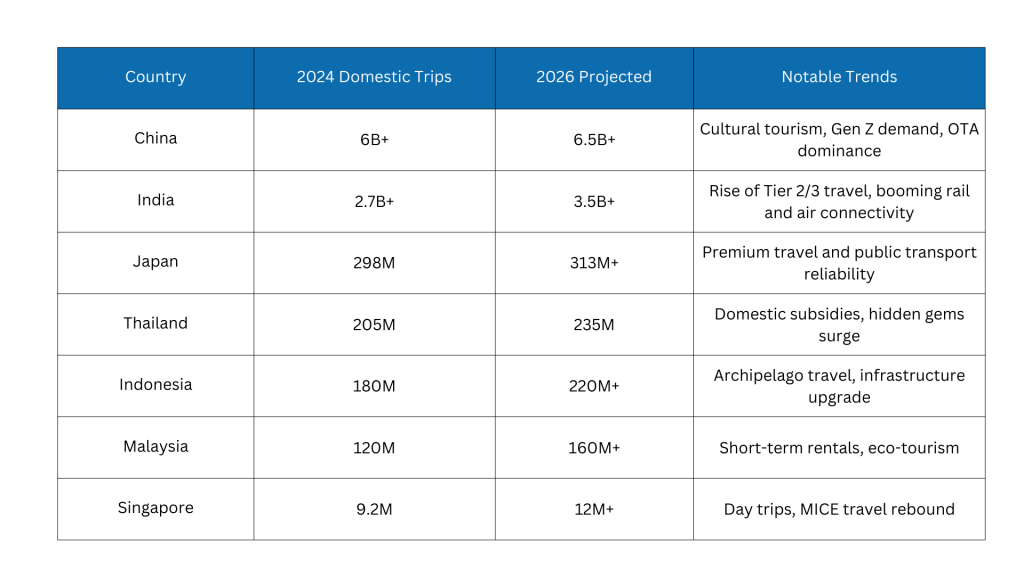The image size is (1024, 576).
Task: Click the 3.5B+ projected value
Action: coord(594,202)
